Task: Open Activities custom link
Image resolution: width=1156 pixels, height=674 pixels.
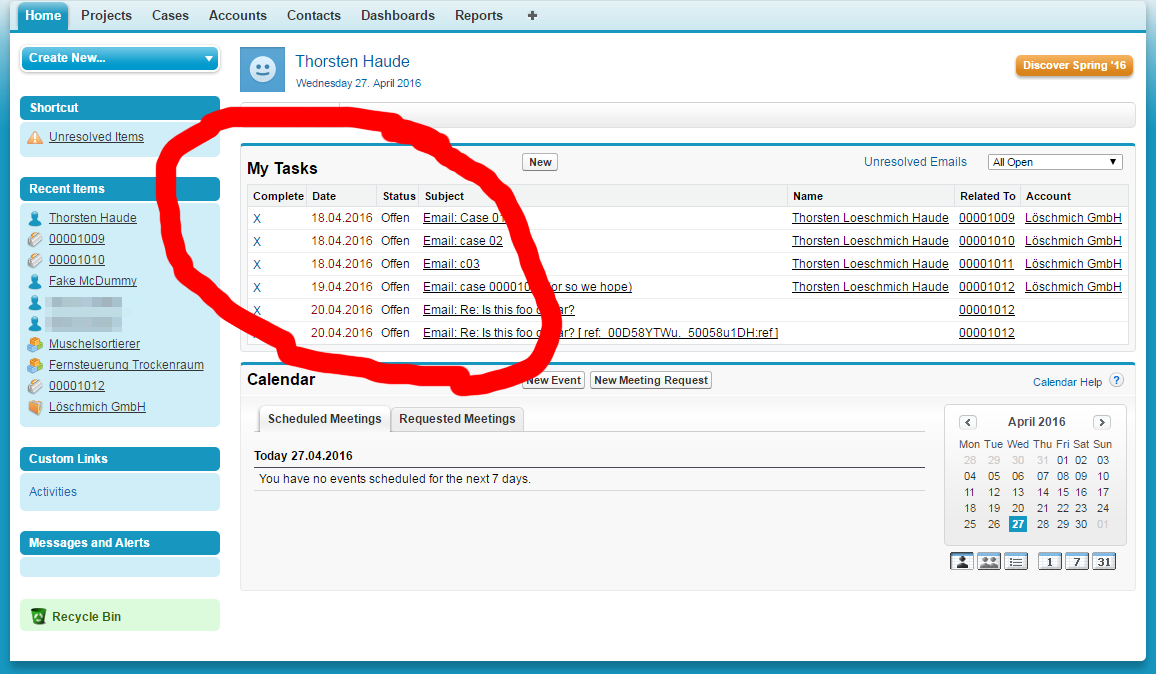Action: coord(52,492)
